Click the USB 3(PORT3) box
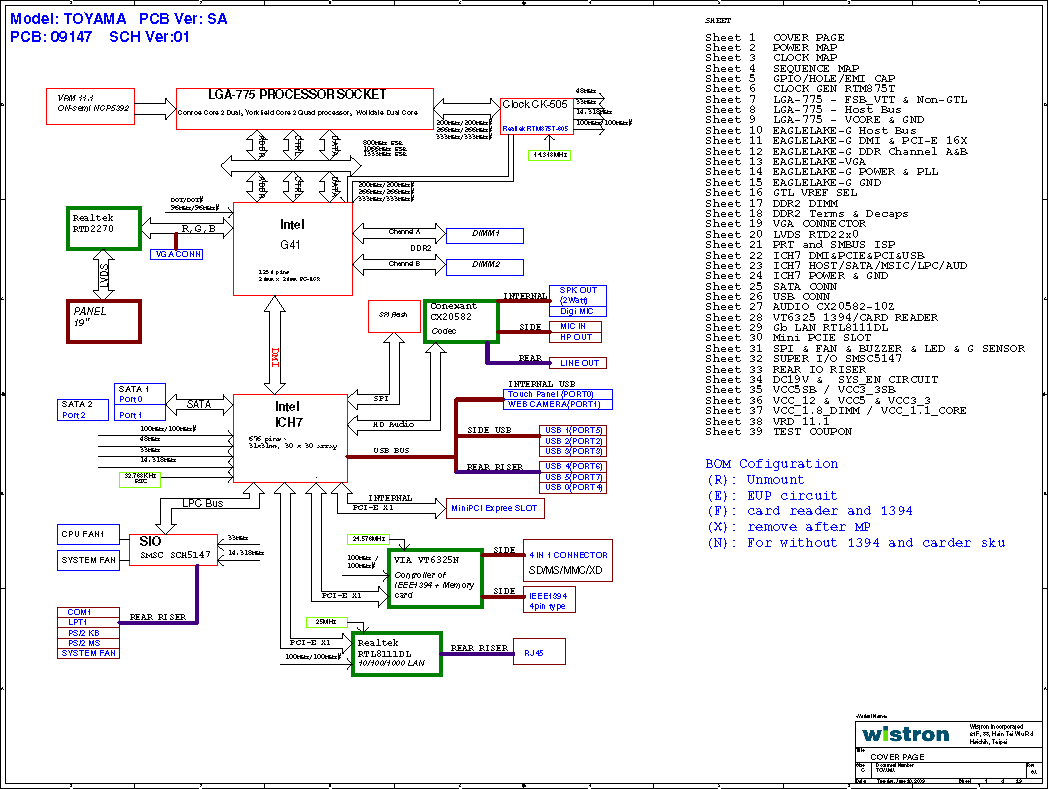This screenshot has width=1049, height=789. click(573, 451)
